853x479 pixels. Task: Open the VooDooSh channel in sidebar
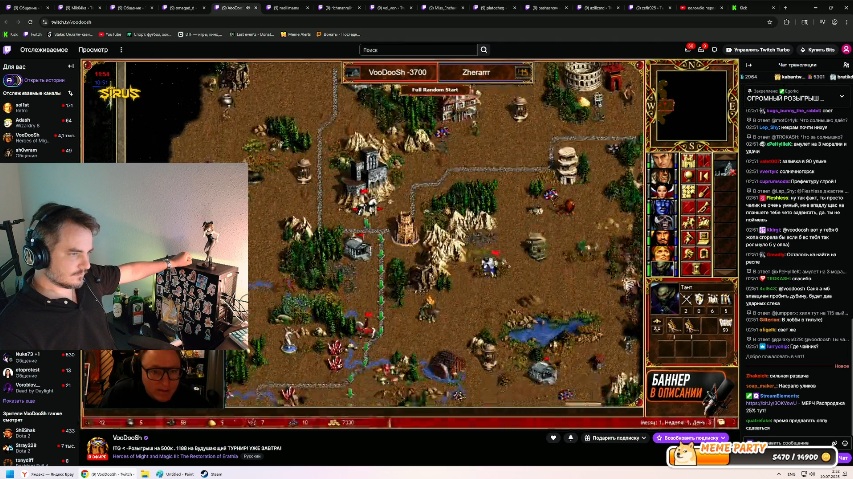click(38, 138)
